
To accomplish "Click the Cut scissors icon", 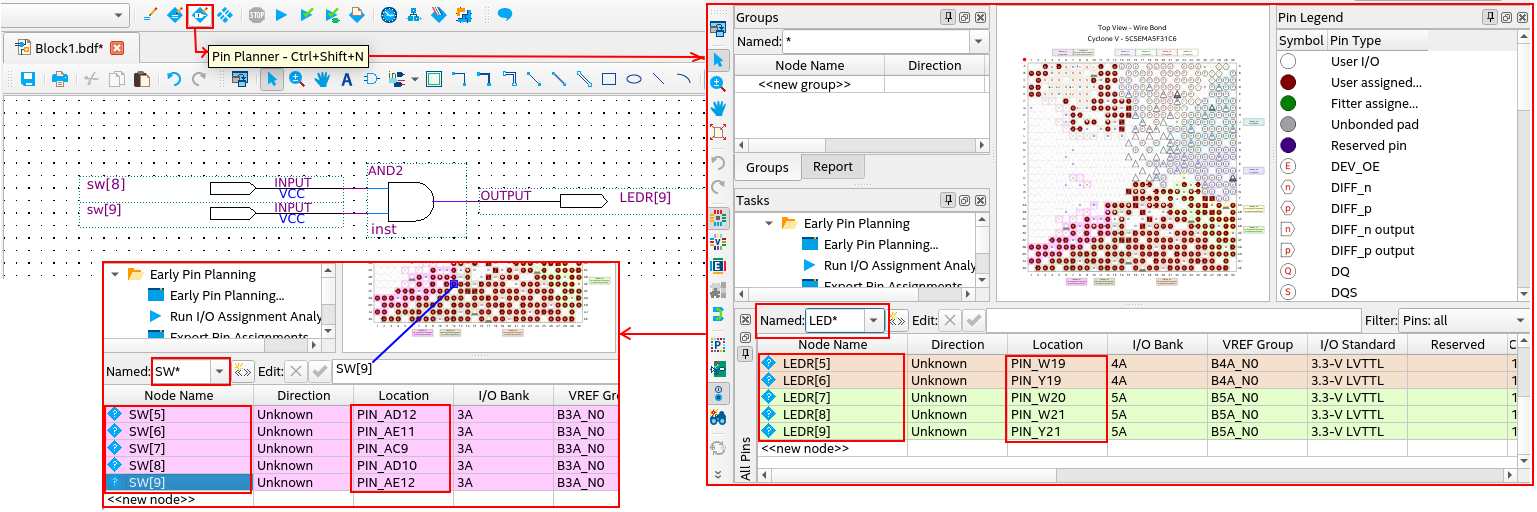I will (x=91, y=79).
